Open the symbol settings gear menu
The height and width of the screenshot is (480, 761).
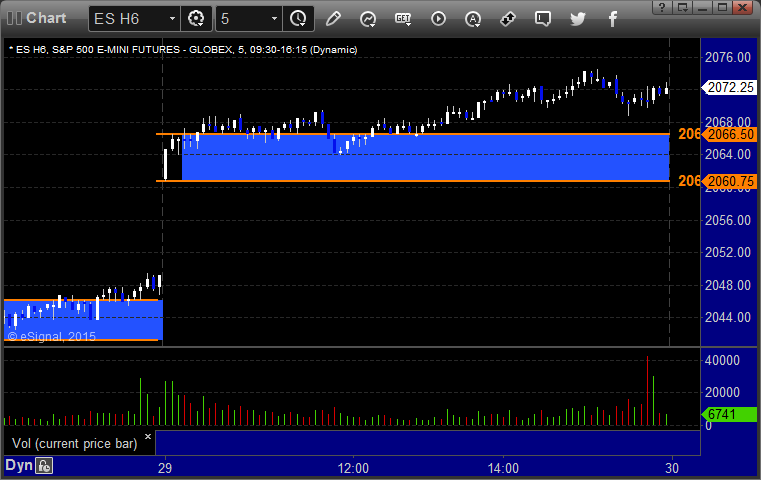coord(196,19)
